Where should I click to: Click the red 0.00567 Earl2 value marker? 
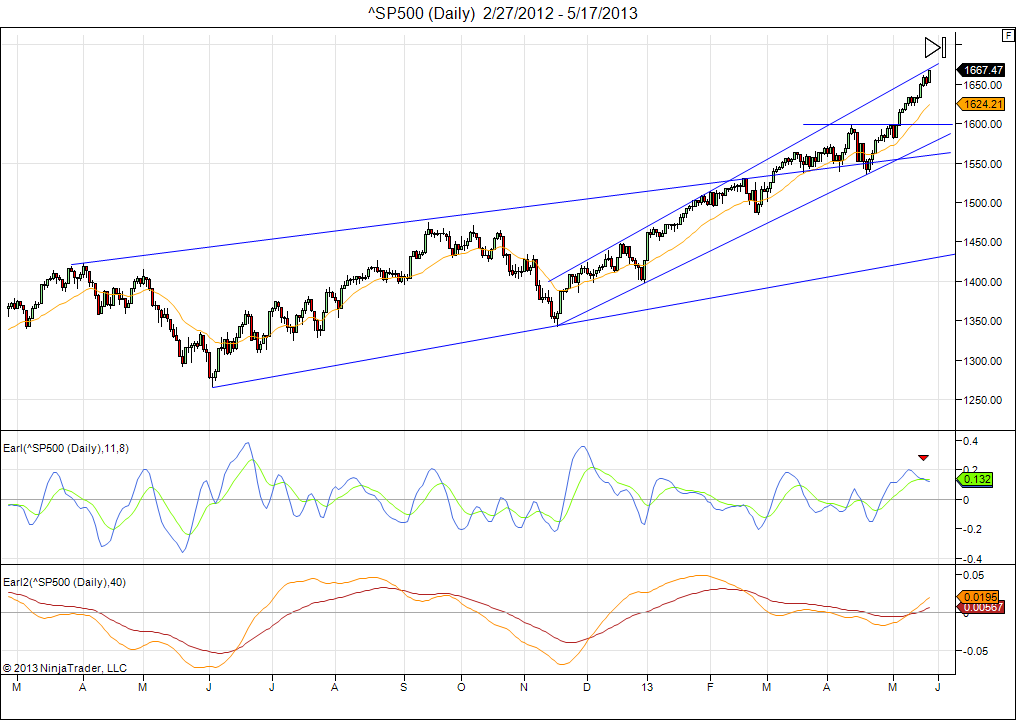[981, 608]
